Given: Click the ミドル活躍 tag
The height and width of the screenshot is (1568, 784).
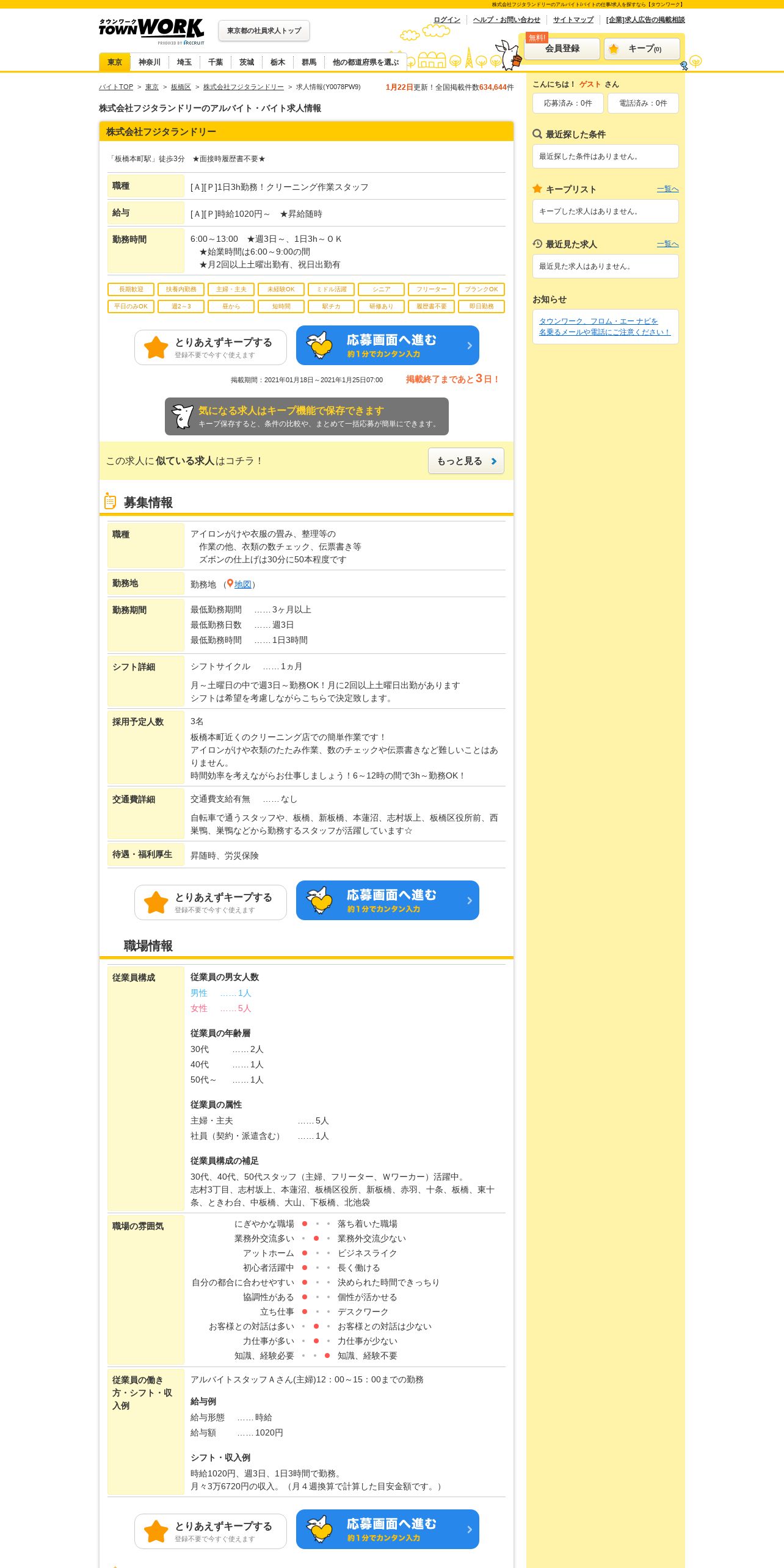Looking at the screenshot, I should click(332, 289).
